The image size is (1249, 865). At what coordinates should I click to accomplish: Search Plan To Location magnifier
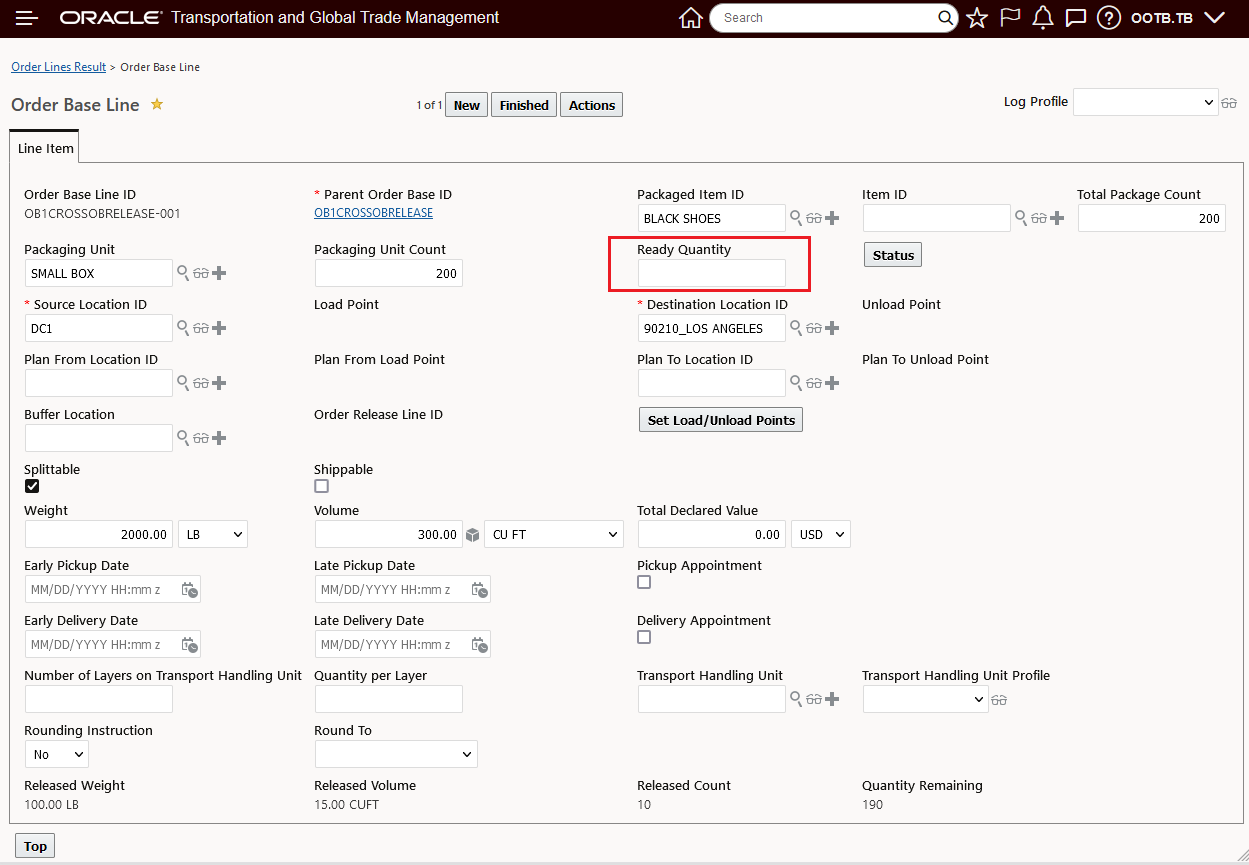[x=796, y=383]
